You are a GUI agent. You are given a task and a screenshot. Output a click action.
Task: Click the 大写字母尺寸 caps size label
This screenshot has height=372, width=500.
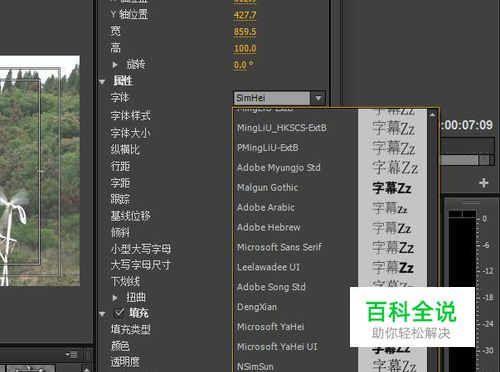click(141, 265)
